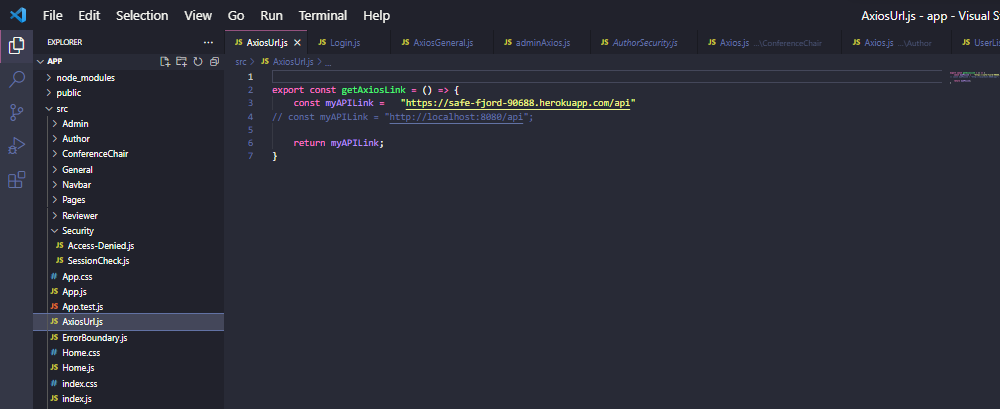
Task: Open the Explorer view in activity bar
Action: click(x=17, y=45)
